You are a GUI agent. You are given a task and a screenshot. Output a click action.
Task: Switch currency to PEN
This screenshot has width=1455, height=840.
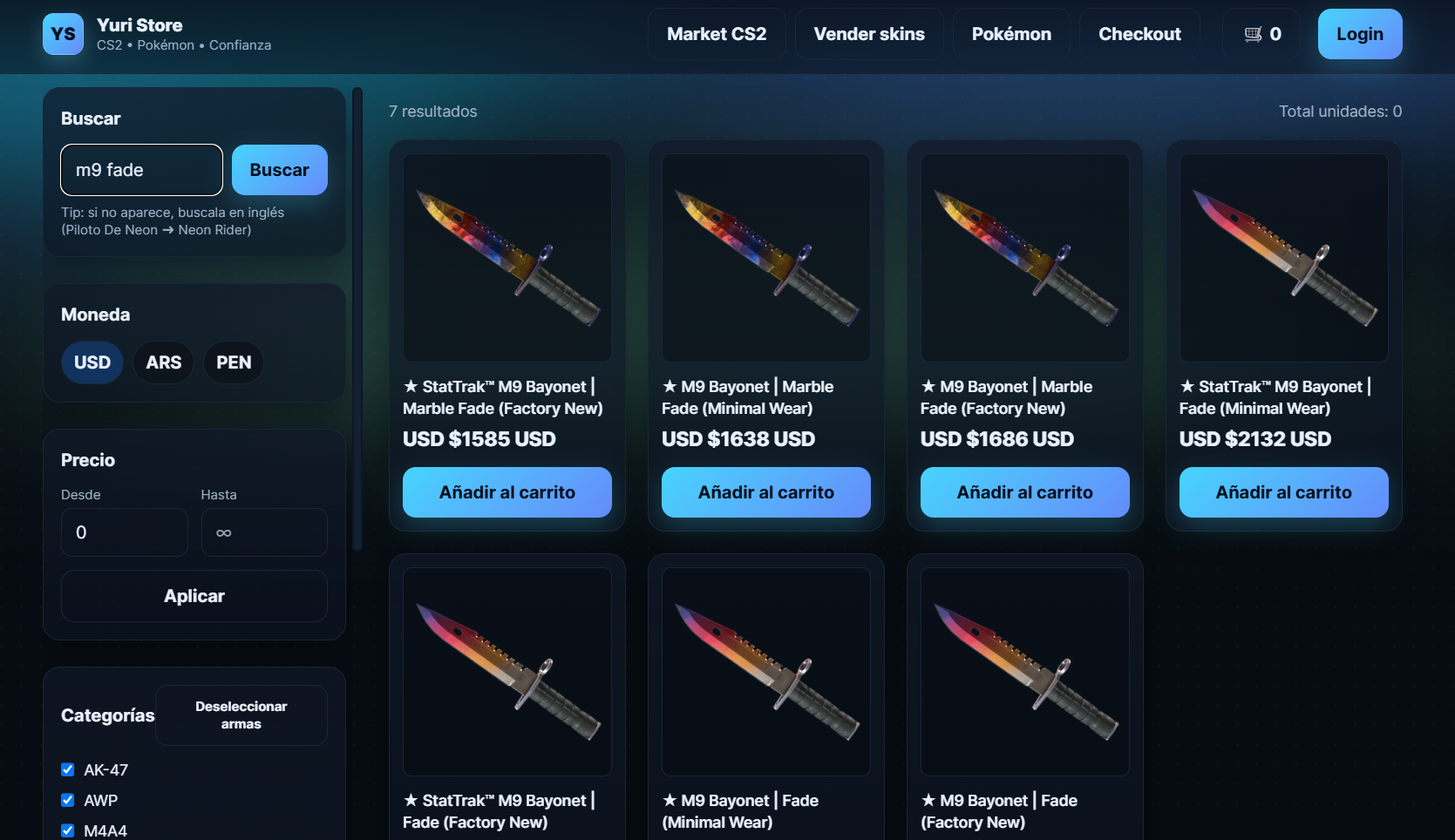[x=234, y=362]
